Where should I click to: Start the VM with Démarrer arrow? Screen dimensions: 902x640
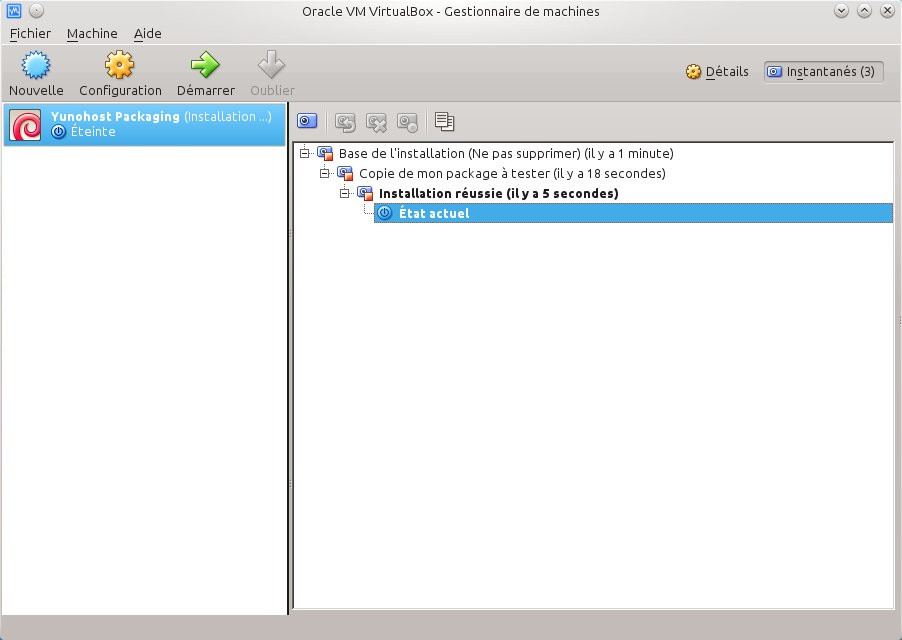[205, 67]
